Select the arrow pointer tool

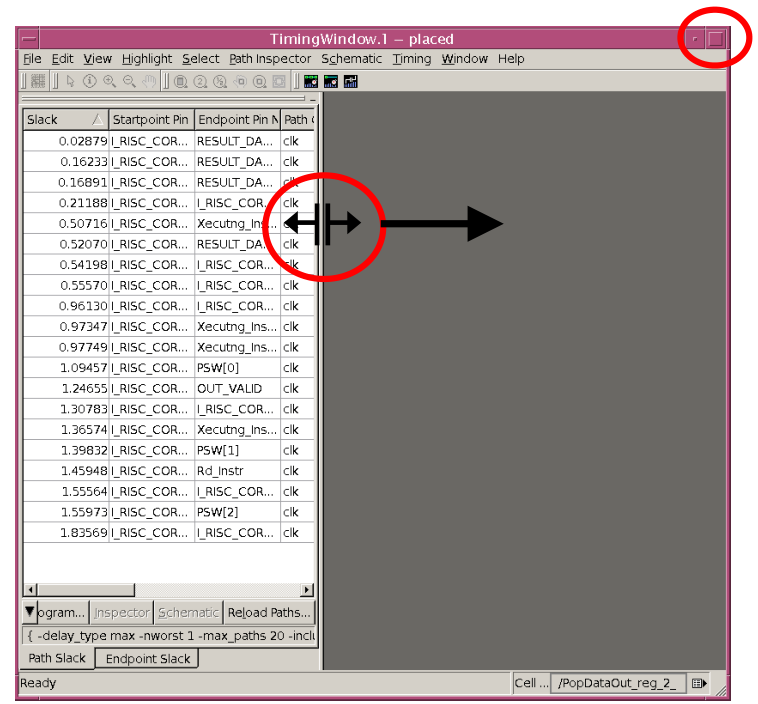pyautogui.click(x=71, y=81)
